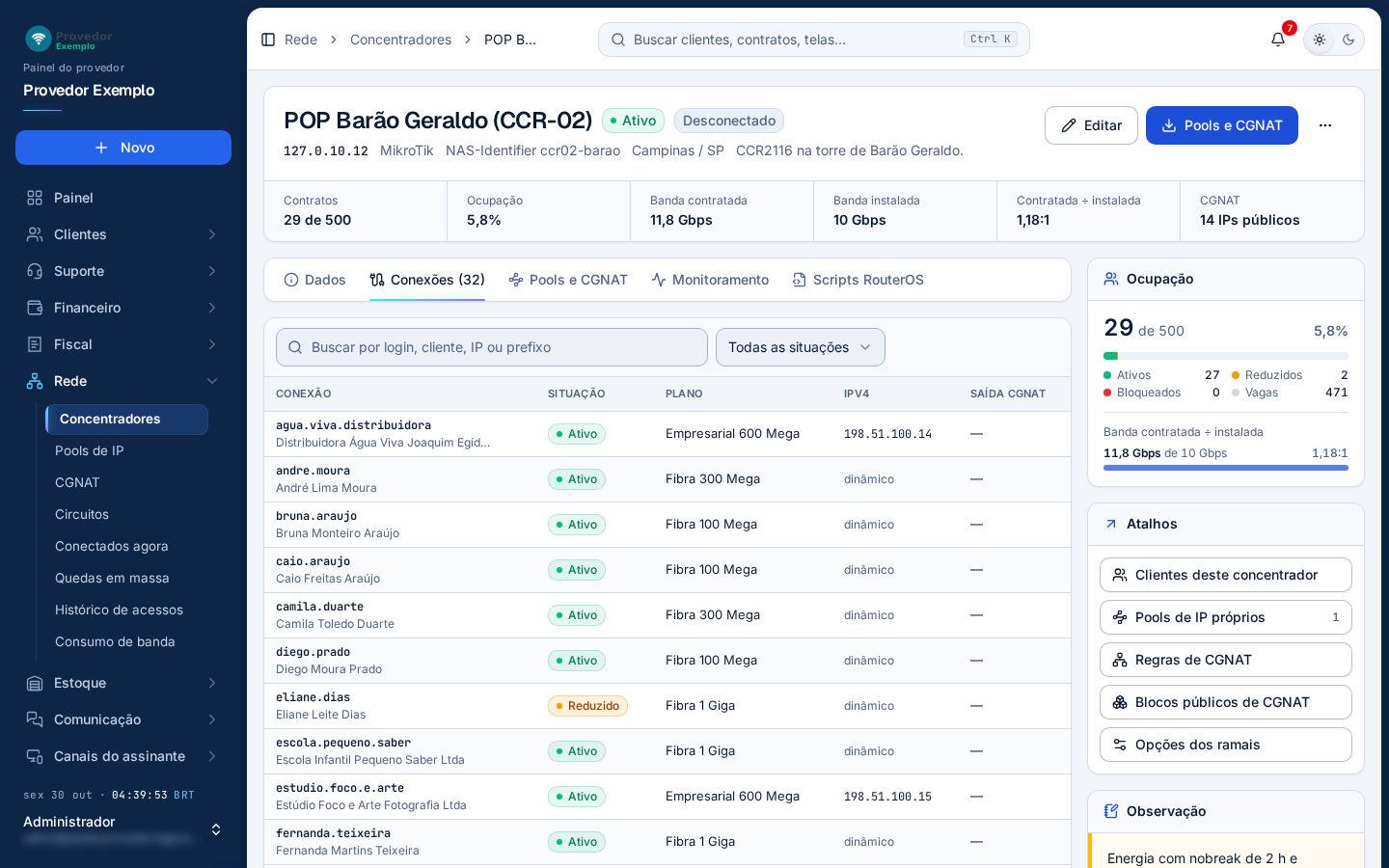This screenshot has height=868, width=1389.
Task: Open the CGNAT sidebar item
Action: click(127, 482)
